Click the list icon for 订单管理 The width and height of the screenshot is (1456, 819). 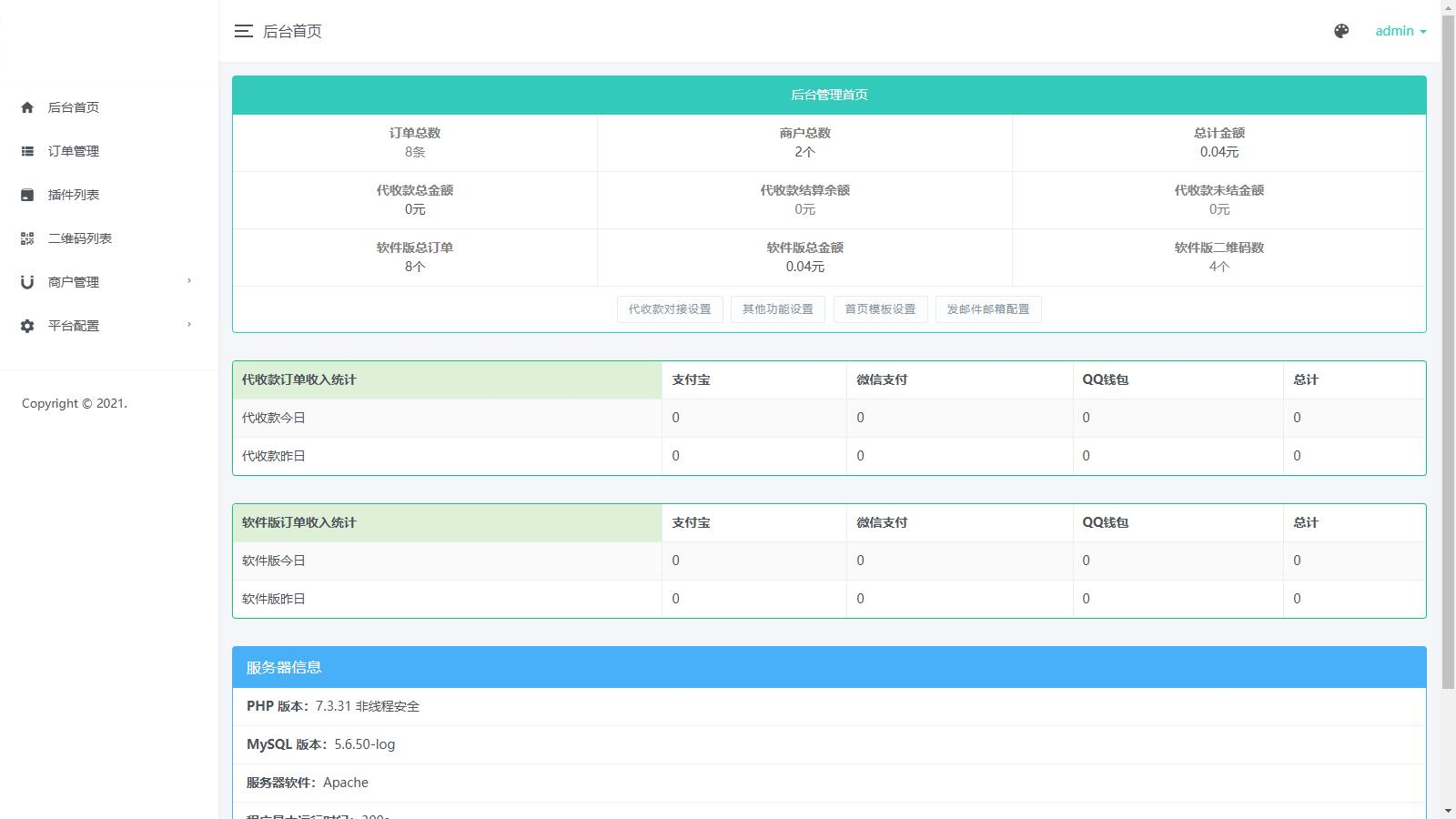[x=27, y=151]
